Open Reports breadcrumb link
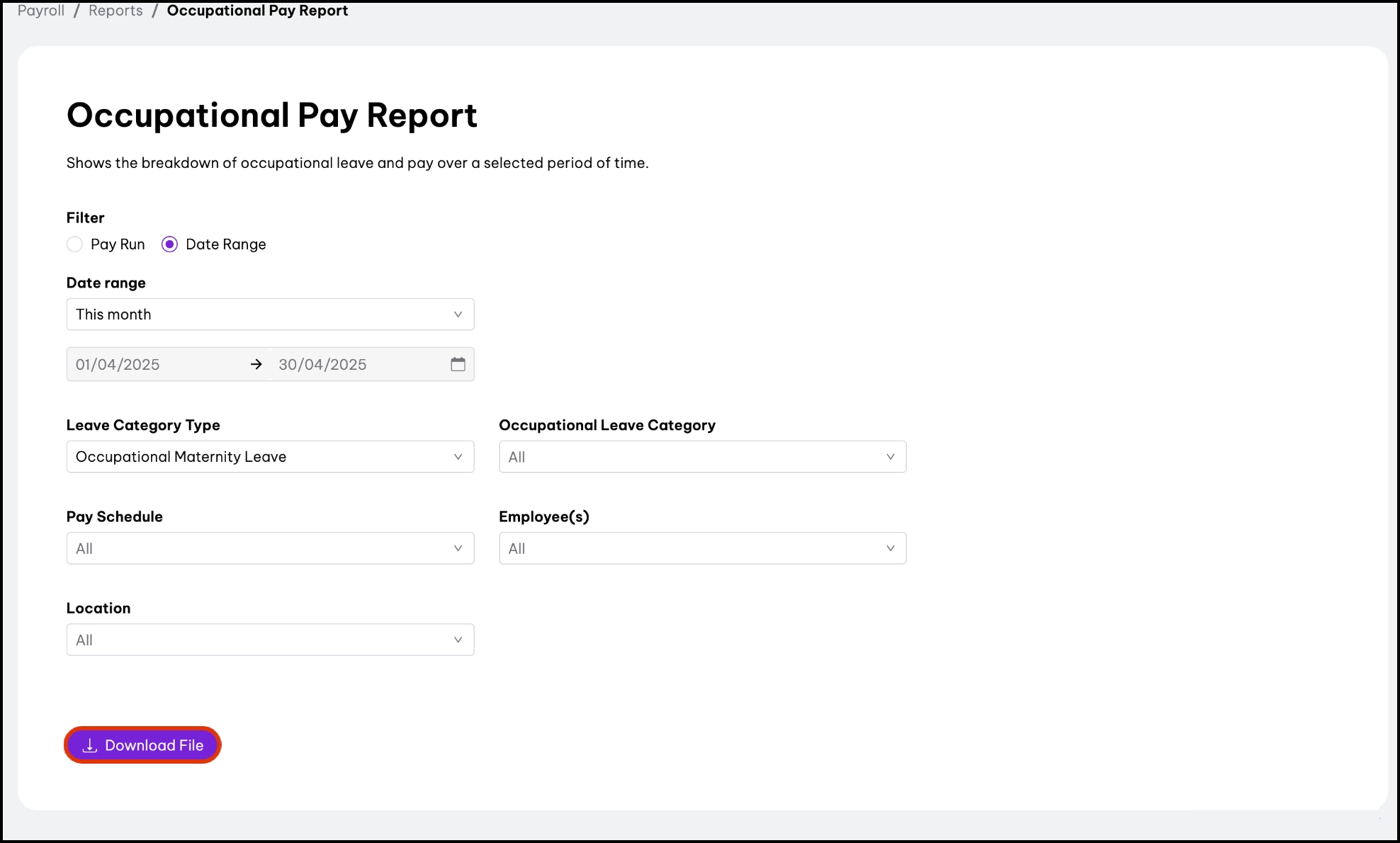Screen dimensions: 1400x843 [x=115, y=11]
